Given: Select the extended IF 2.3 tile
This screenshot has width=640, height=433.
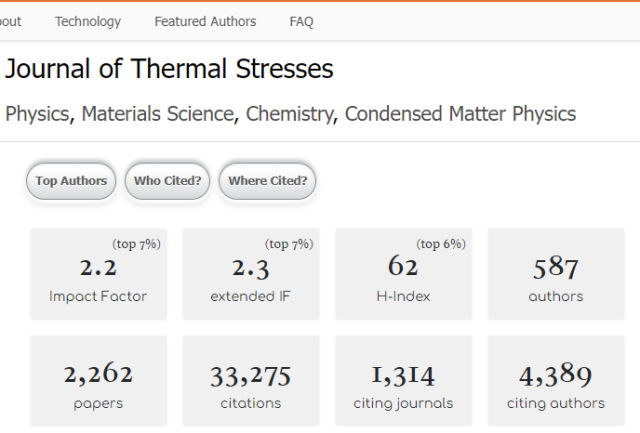Looking at the screenshot, I should pyautogui.click(x=251, y=274).
